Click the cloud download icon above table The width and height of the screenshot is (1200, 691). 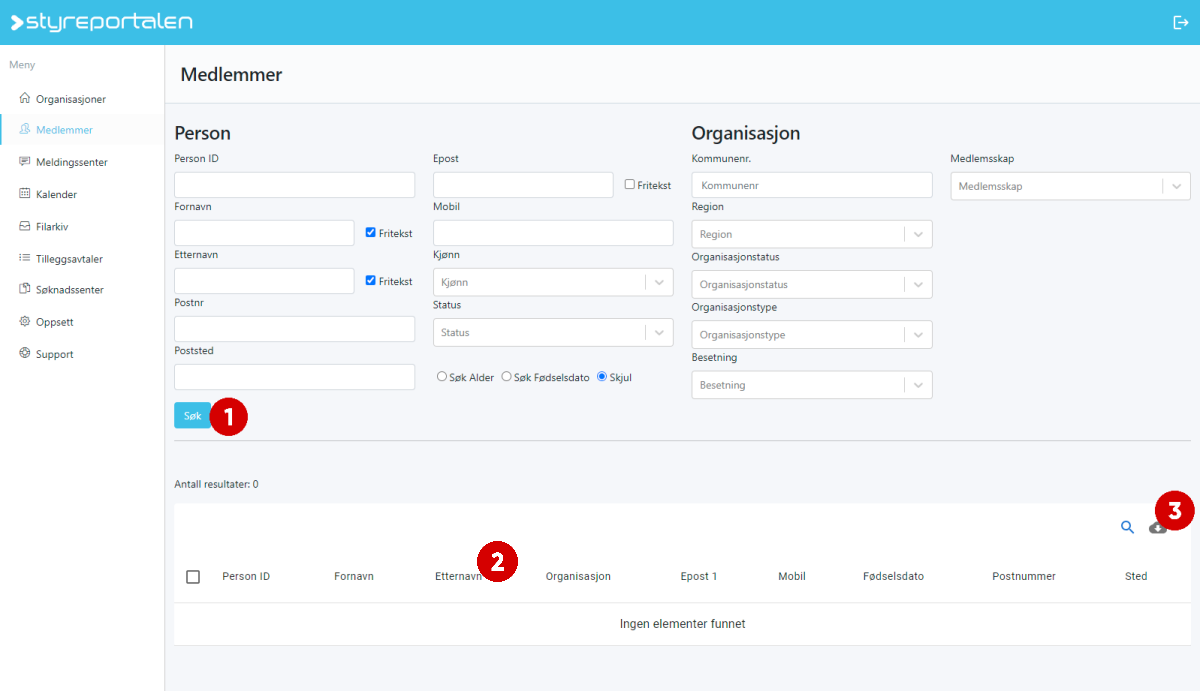tap(1157, 528)
